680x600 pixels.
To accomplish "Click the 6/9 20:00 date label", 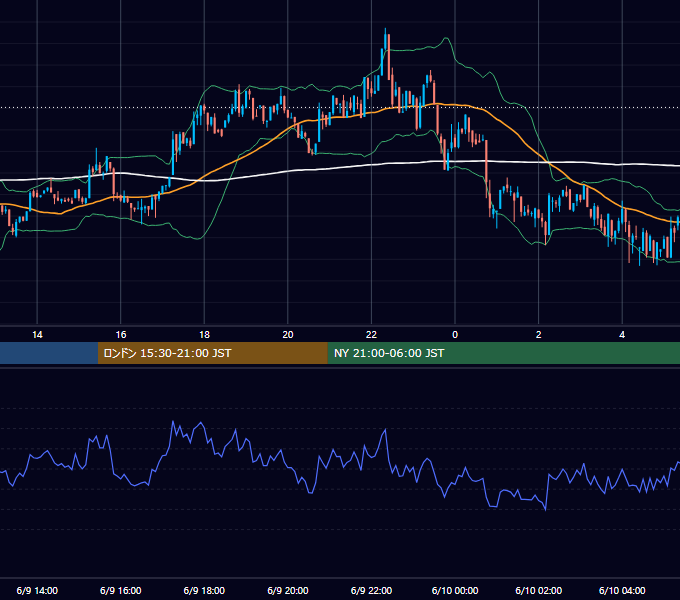I will pos(288,590).
